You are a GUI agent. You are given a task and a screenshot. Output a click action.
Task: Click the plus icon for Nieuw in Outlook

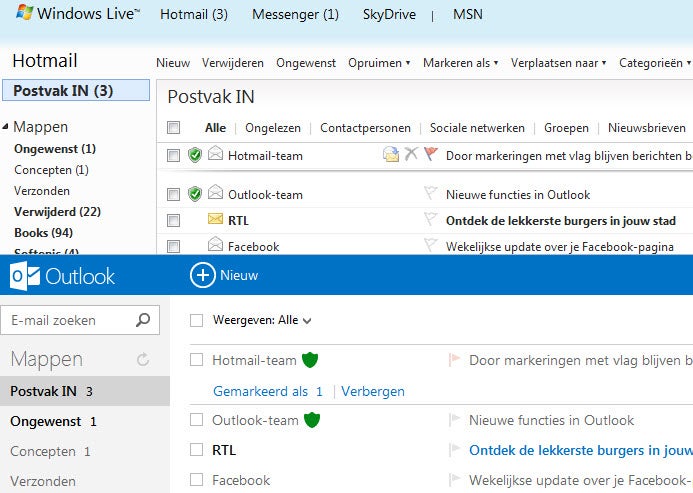pos(202,275)
